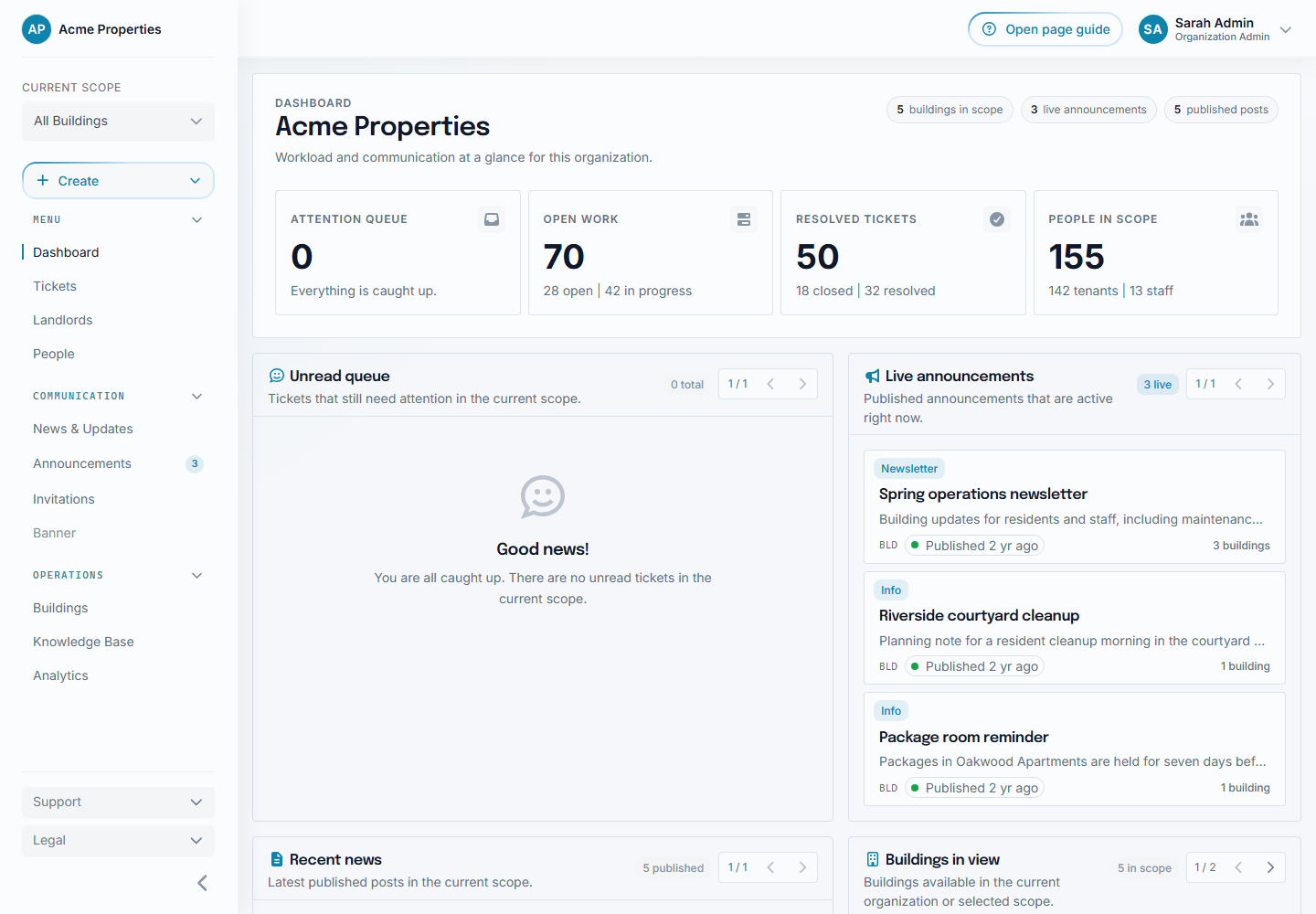Screen dimensions: 1316x914
Task: Click the Open page guide button
Action: [x=1045, y=29]
